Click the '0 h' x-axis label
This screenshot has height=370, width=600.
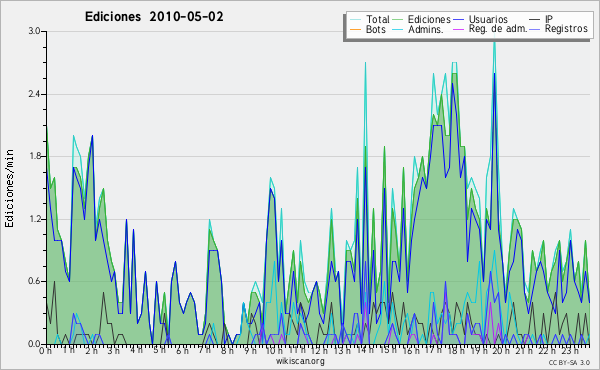[x=46, y=351]
